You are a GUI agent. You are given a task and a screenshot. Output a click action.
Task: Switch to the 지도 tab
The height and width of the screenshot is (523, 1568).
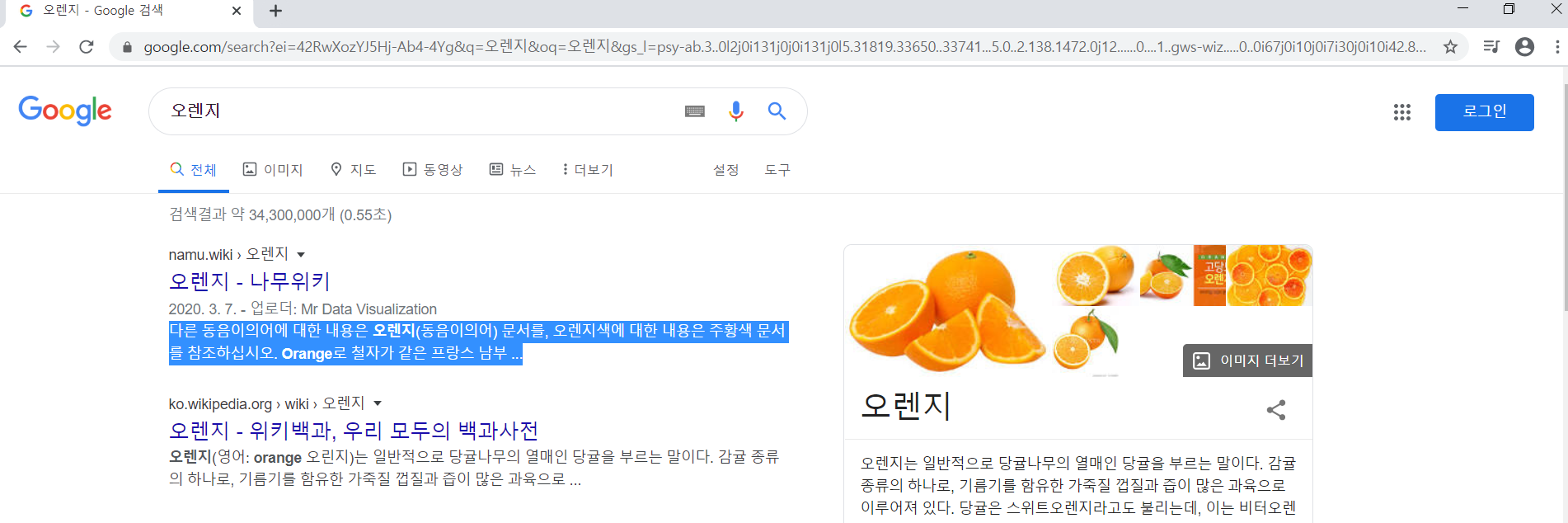coord(353,170)
